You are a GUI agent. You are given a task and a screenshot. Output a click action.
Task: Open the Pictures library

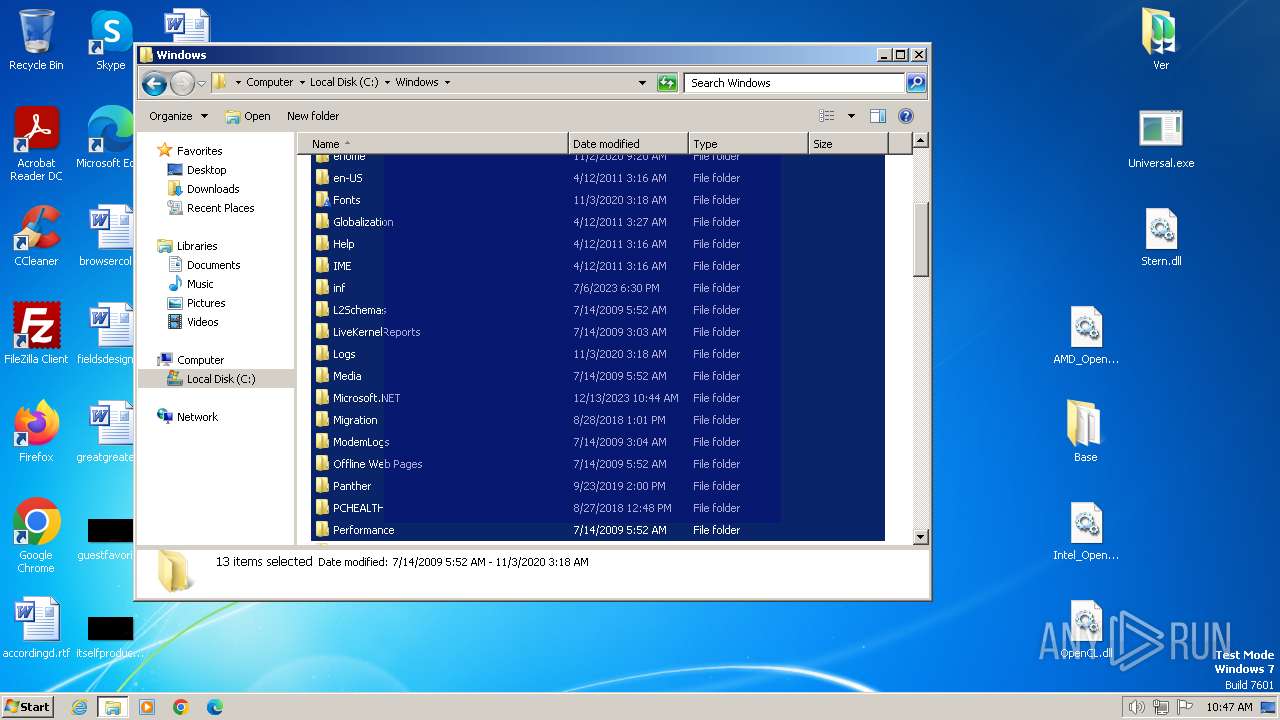click(206, 303)
